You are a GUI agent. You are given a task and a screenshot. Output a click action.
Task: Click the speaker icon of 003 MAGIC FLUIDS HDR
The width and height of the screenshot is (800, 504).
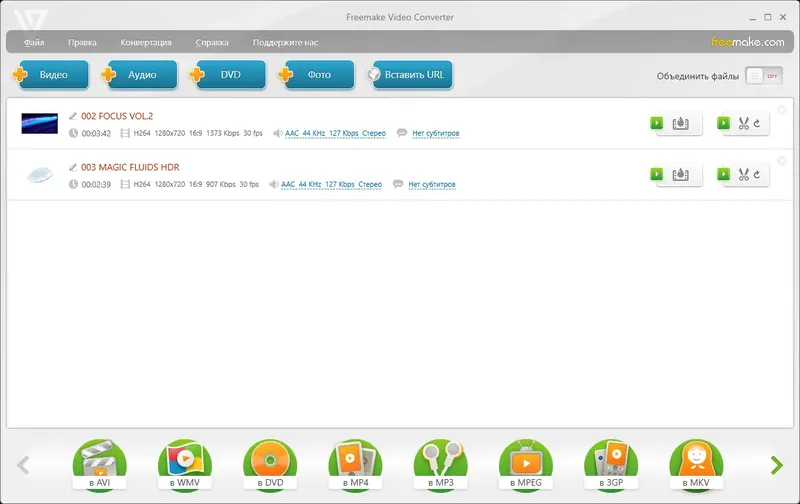coord(273,184)
